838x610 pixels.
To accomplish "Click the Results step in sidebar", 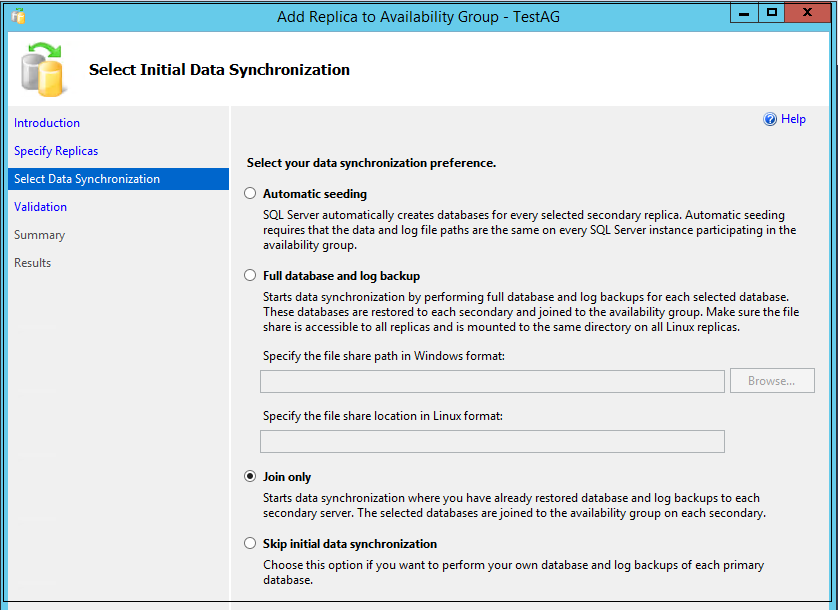I will click(33, 263).
